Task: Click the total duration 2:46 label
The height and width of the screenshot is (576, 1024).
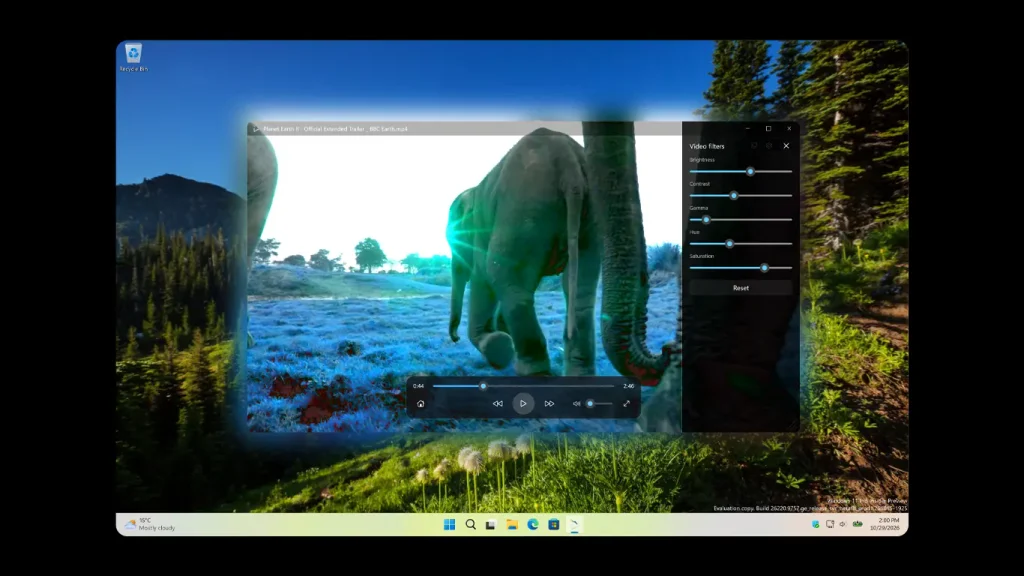Action: (629, 386)
